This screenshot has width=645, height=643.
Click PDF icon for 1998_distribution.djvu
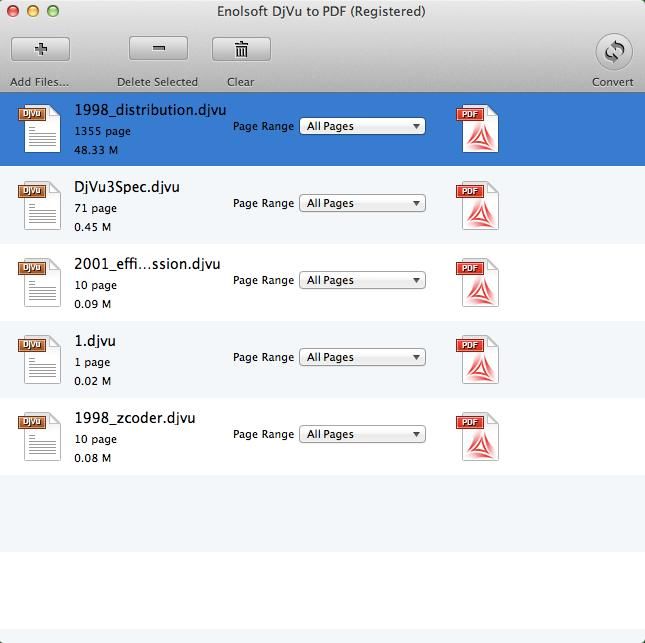click(x=479, y=129)
